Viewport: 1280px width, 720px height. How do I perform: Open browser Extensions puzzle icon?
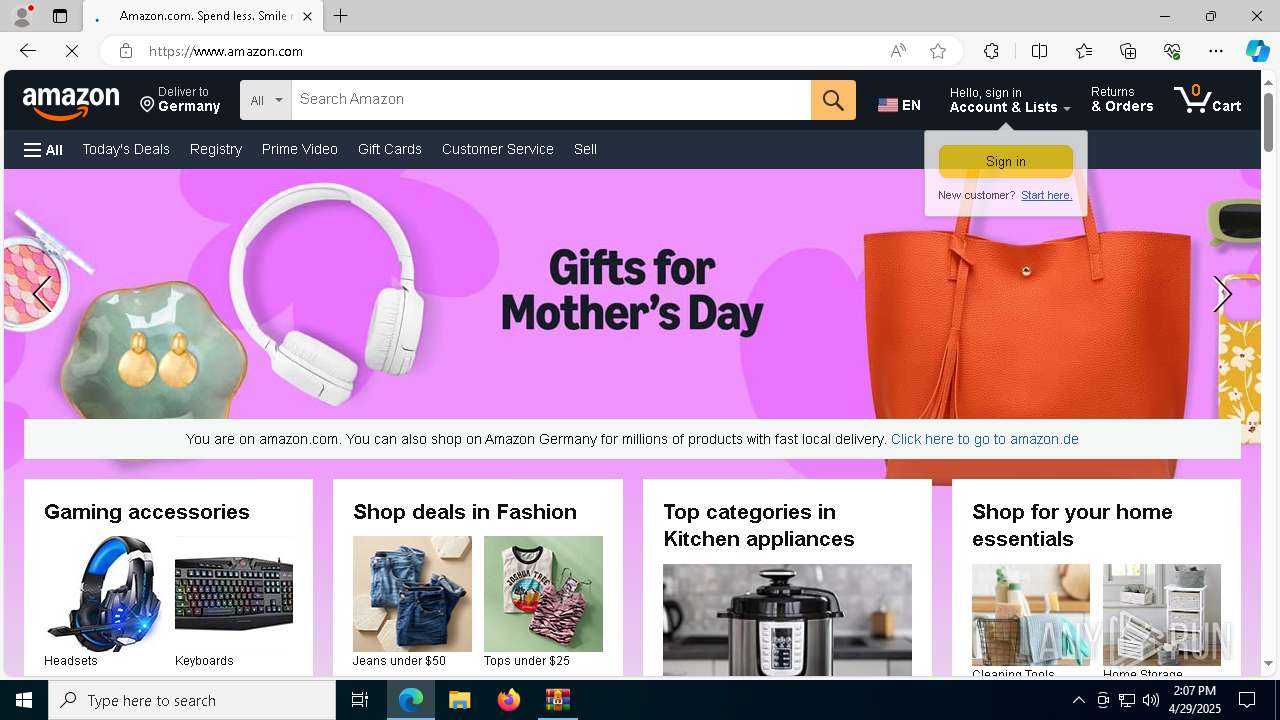(991, 51)
